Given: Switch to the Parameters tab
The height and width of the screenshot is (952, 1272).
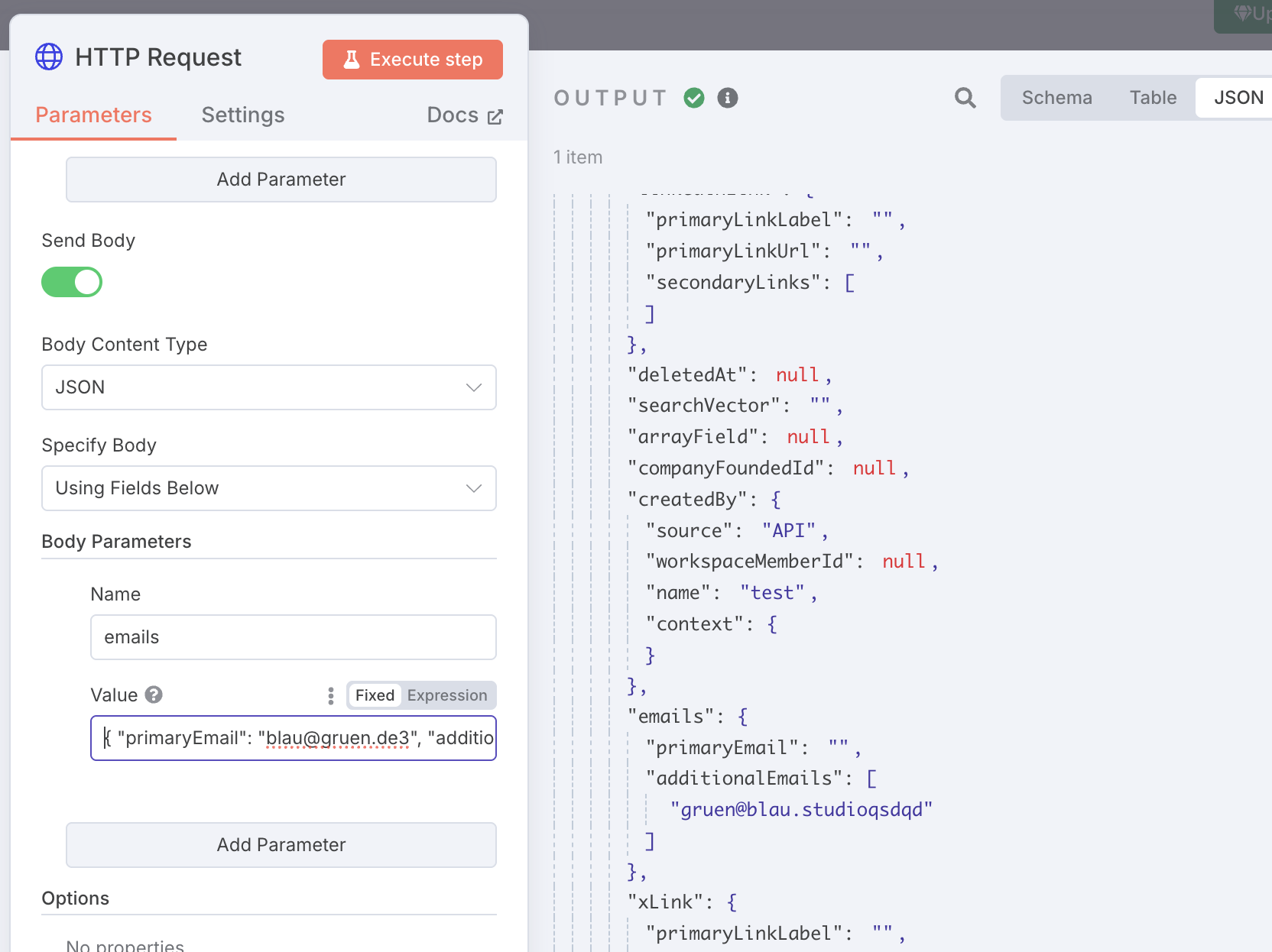Looking at the screenshot, I should click(x=93, y=115).
